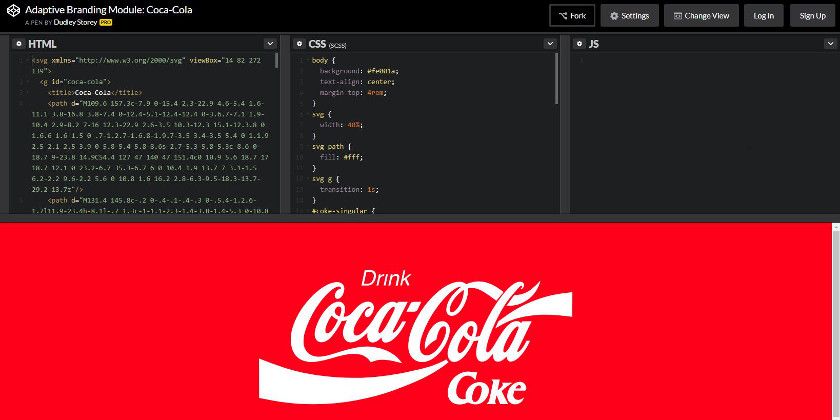The width and height of the screenshot is (840, 420).
Task: Expand the HTML panel dropdown chevron
Action: coord(270,44)
